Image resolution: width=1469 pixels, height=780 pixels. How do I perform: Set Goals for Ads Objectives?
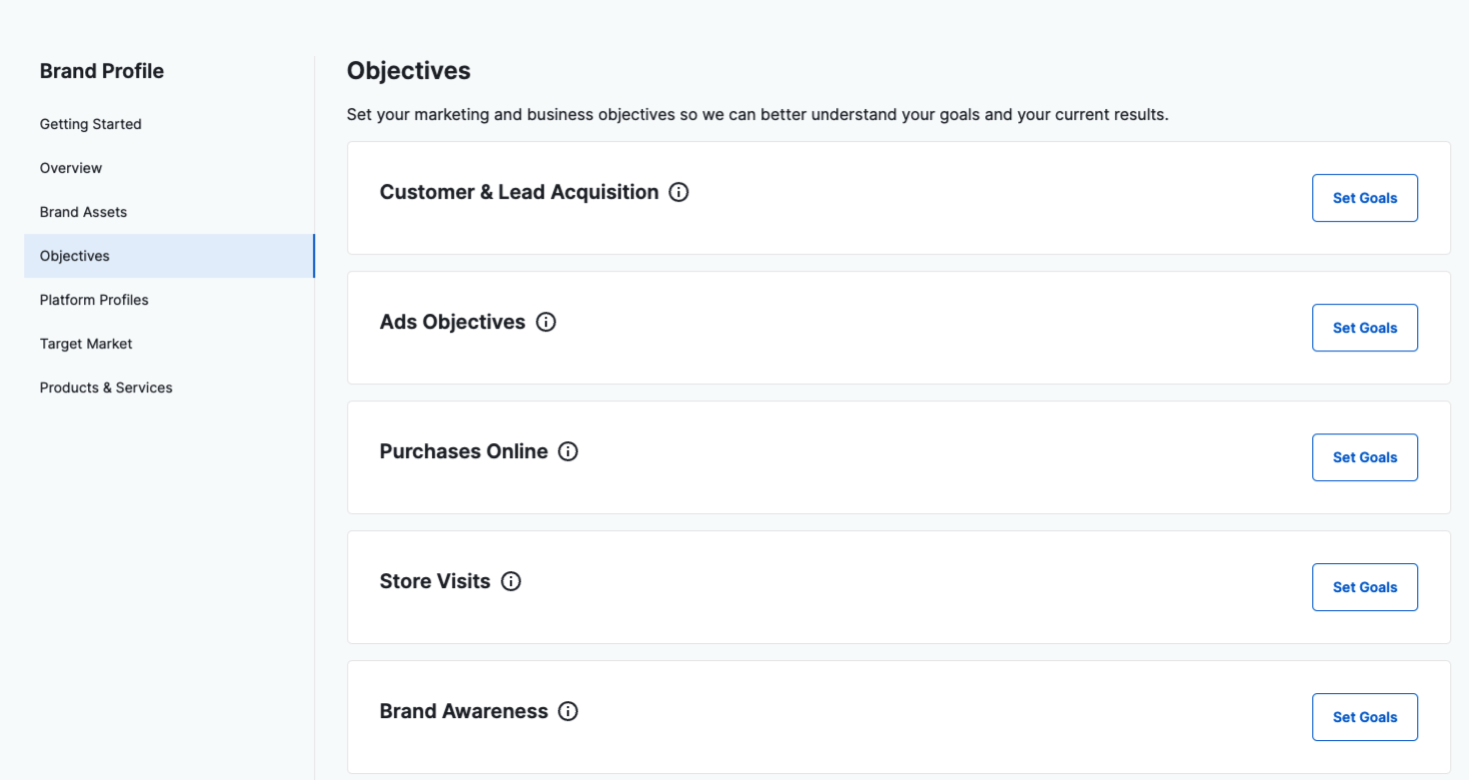click(x=1364, y=328)
